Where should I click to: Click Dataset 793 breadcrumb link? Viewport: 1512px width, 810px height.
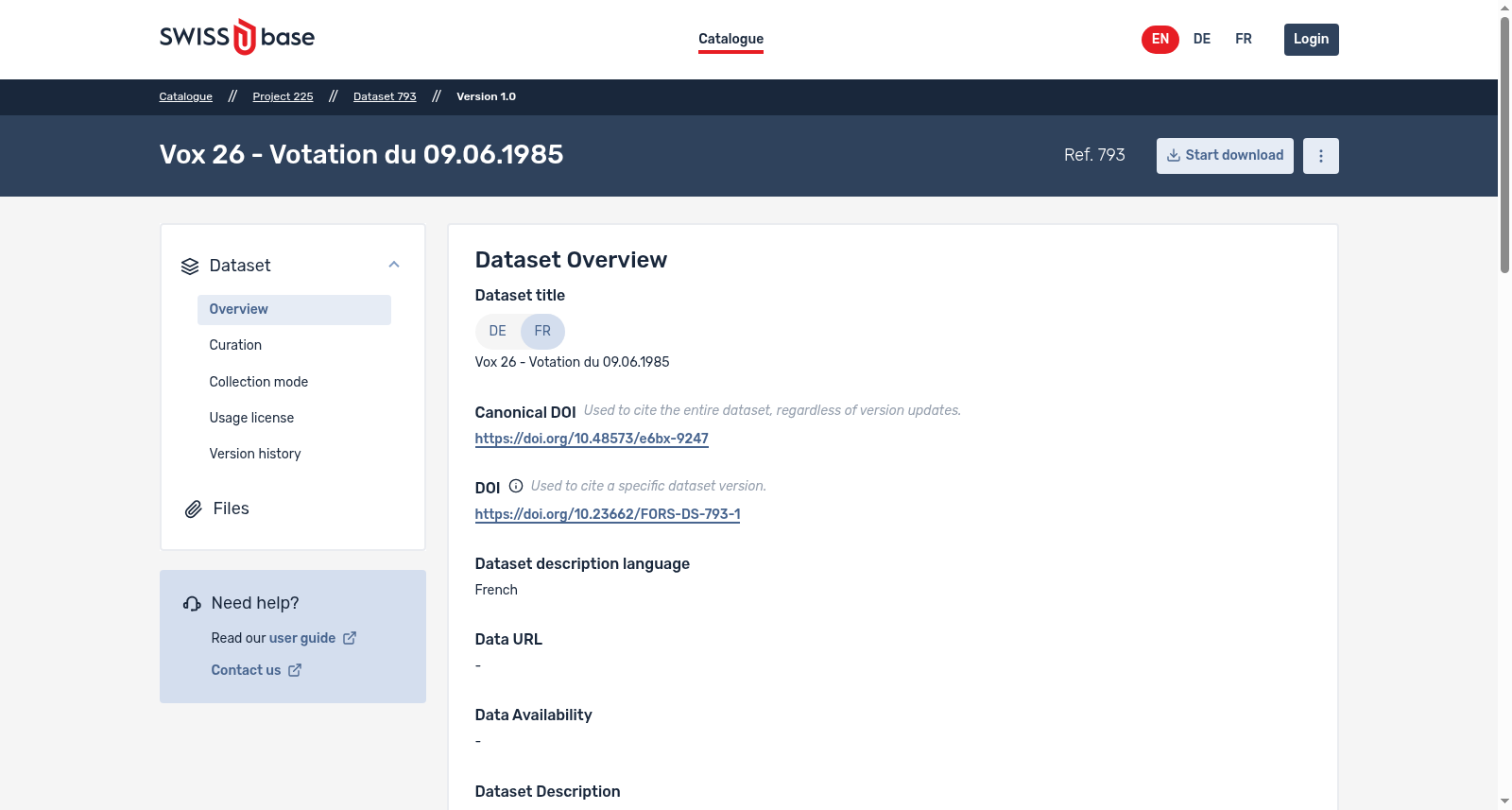point(385,97)
